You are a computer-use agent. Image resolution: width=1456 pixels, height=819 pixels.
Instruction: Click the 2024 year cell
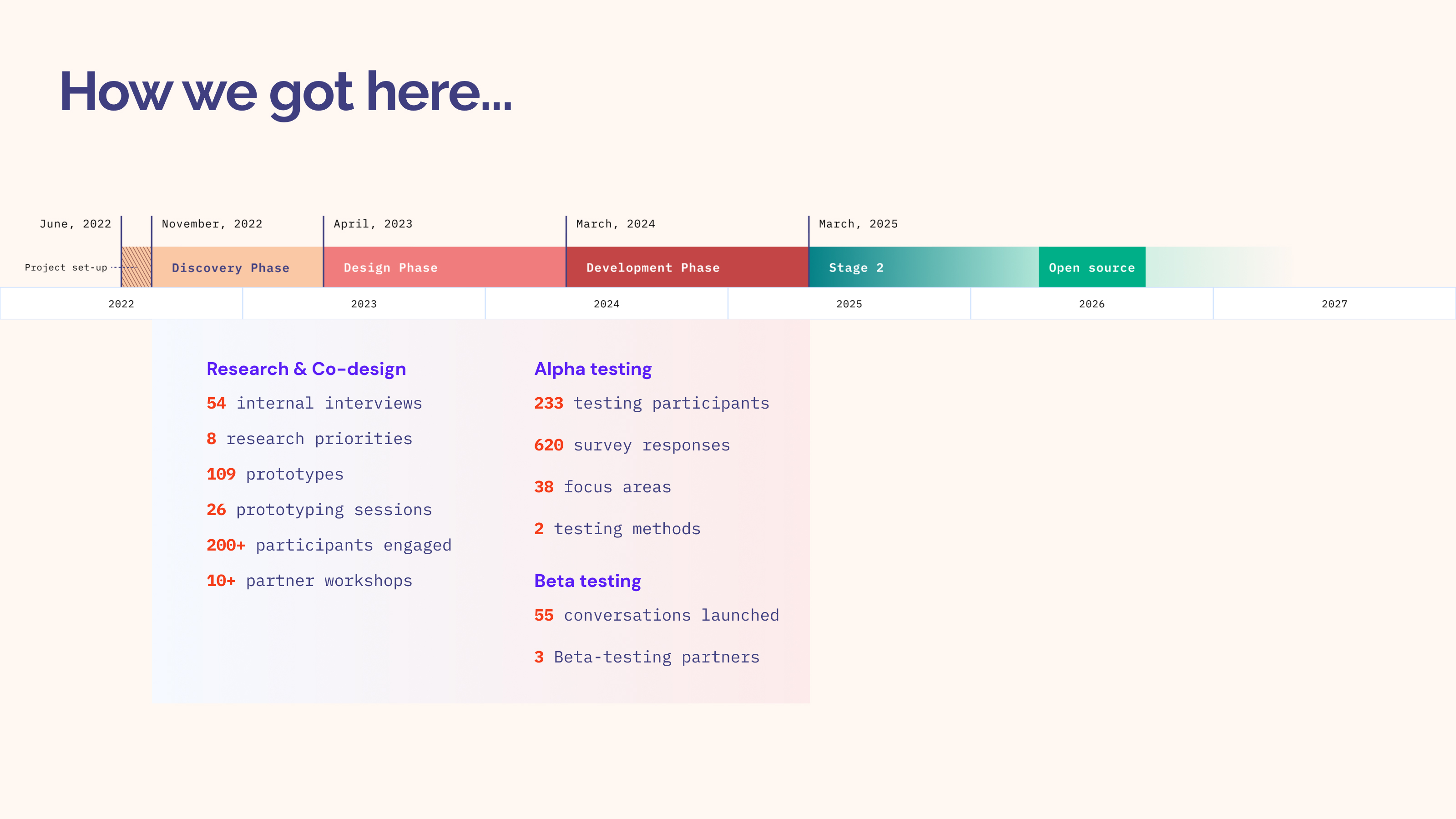click(x=607, y=304)
